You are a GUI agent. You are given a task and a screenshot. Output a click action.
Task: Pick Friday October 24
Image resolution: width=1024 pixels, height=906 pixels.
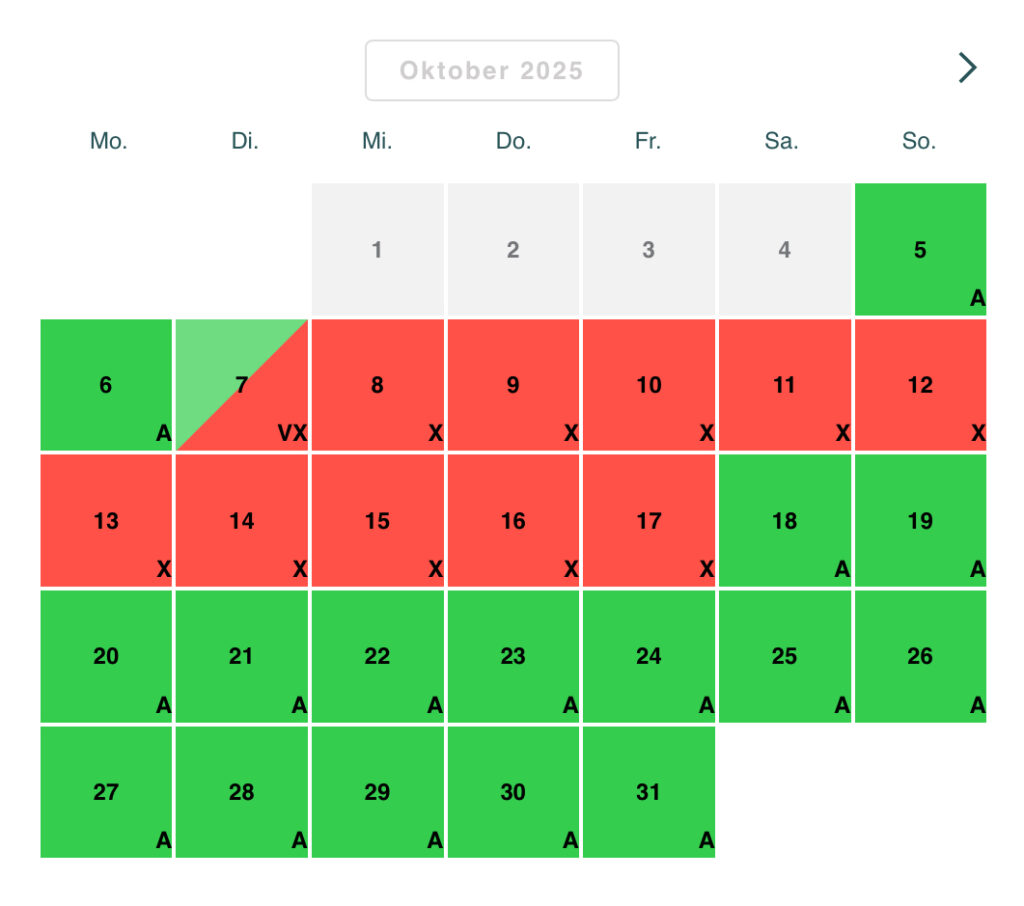click(648, 656)
